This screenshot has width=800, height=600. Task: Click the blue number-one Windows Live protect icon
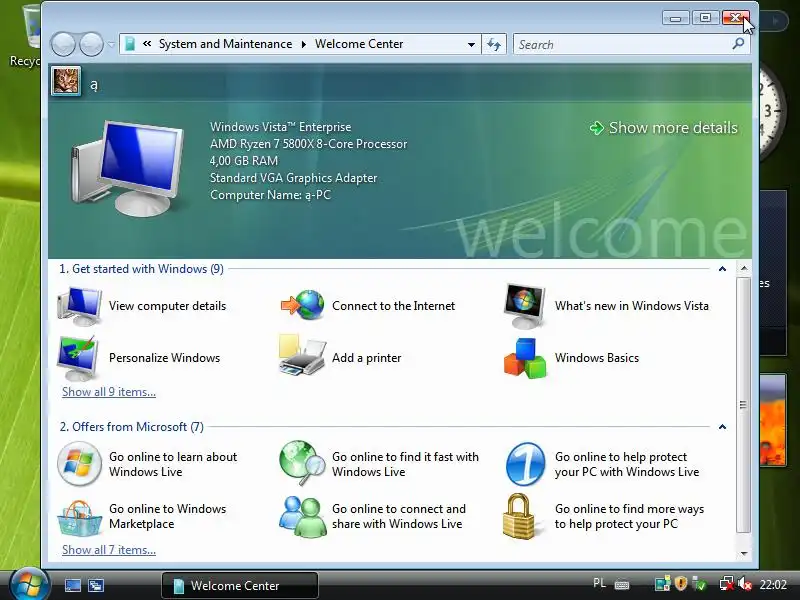526,464
